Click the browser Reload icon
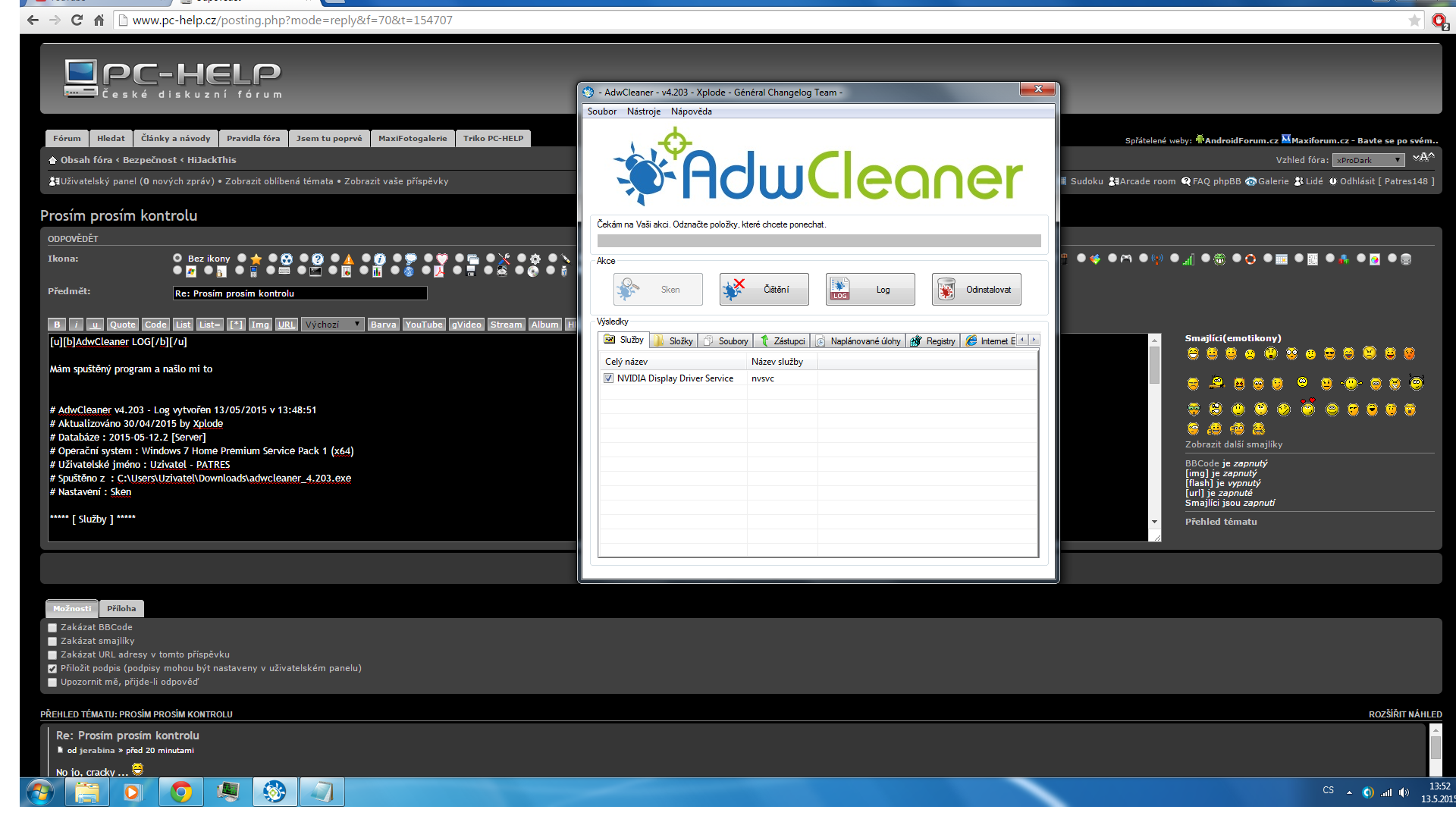This screenshot has width=1456, height=819. [77, 20]
